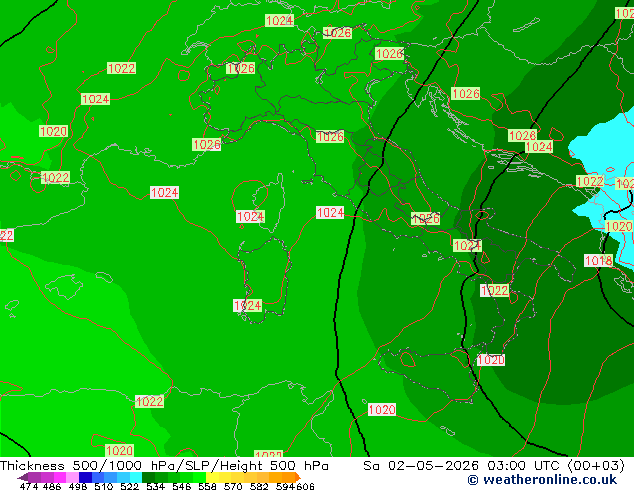Click legend value "474"

(29, 486)
